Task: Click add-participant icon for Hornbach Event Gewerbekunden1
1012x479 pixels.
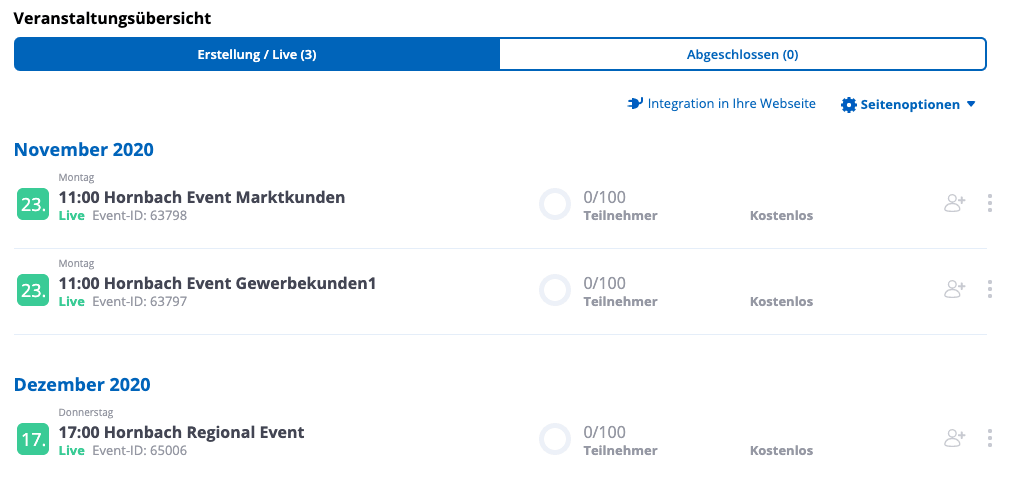Action: pos(954,289)
